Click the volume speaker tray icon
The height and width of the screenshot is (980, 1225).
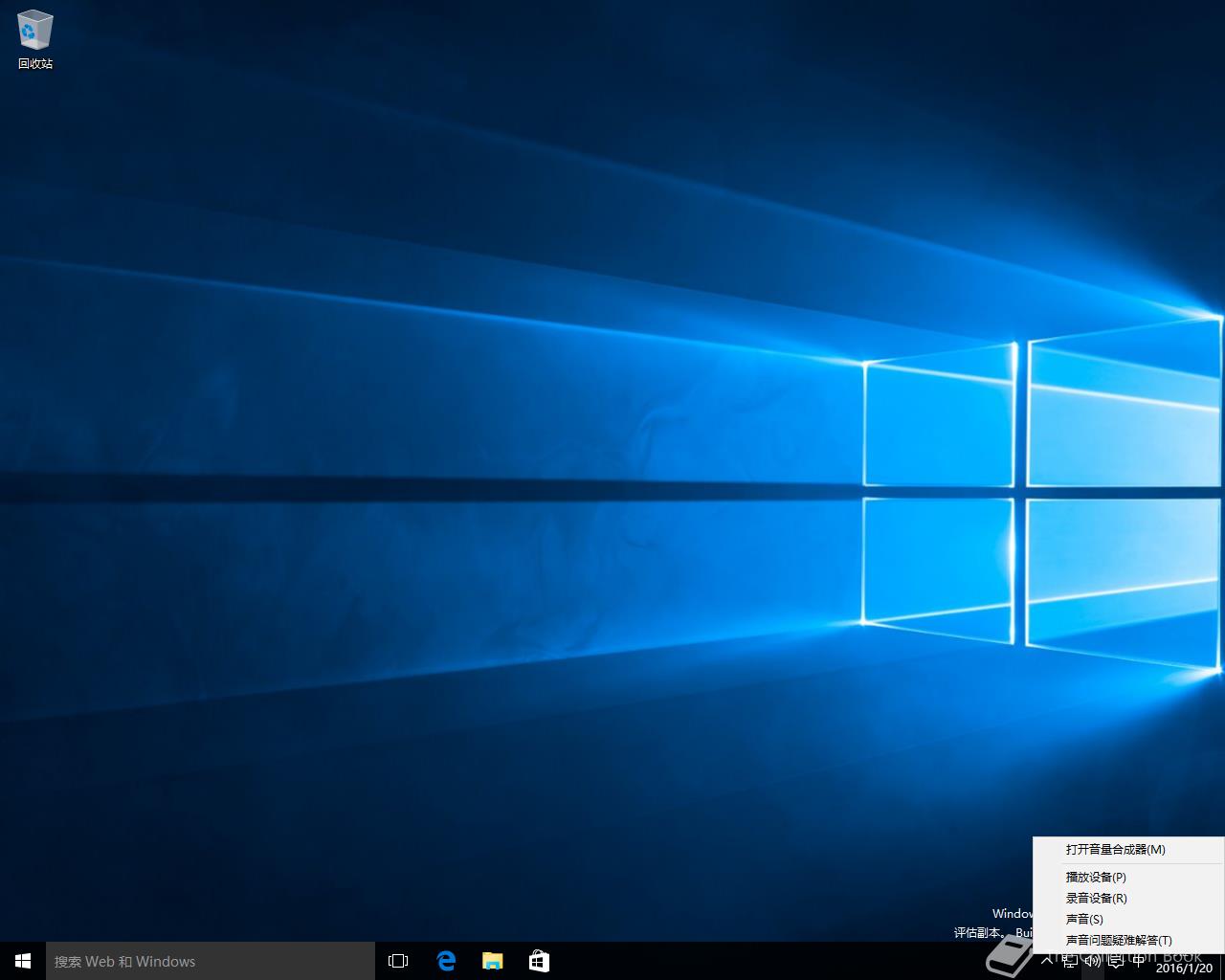[x=1093, y=961]
